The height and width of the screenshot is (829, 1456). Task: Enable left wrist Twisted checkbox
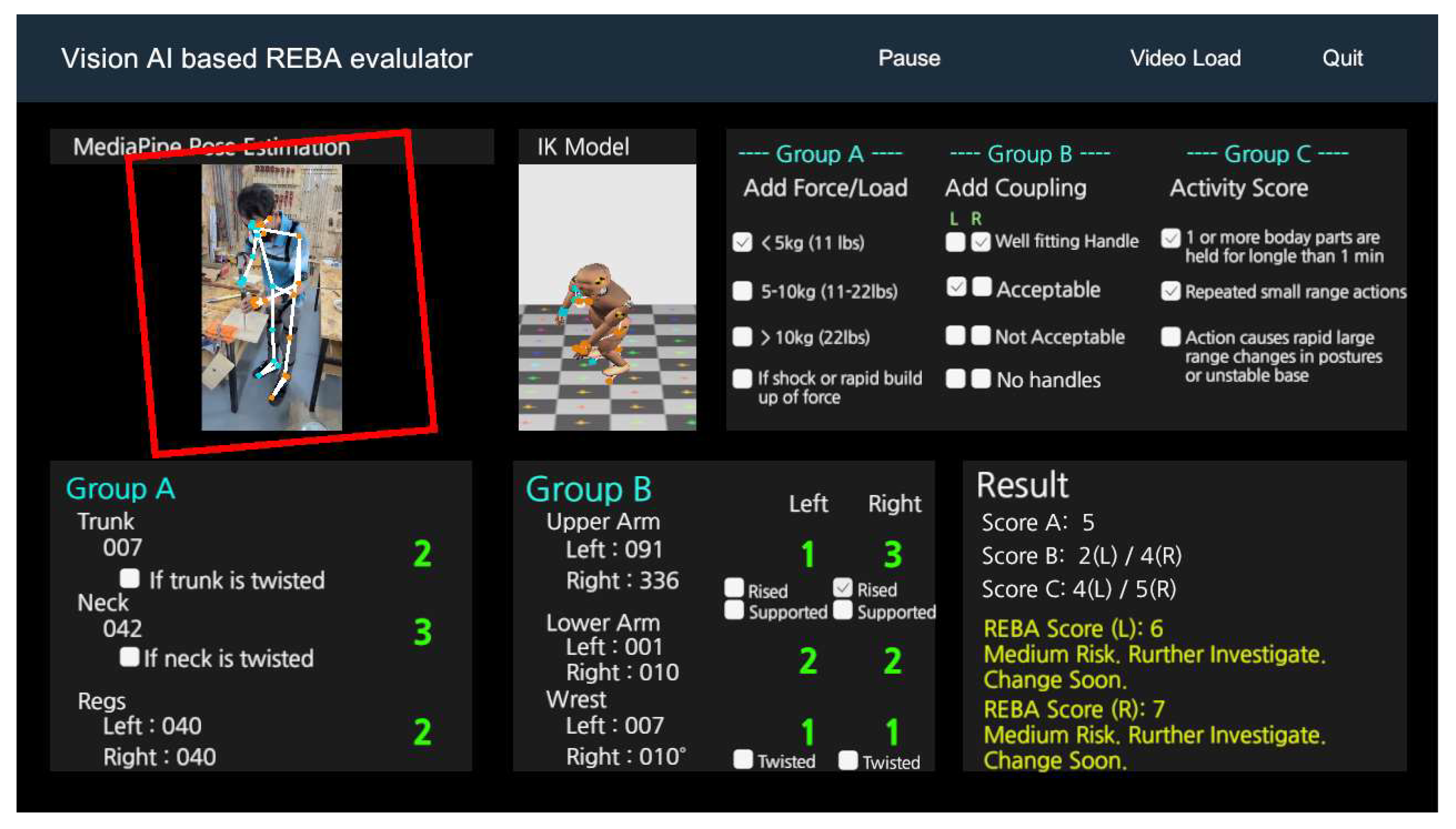[742, 759]
